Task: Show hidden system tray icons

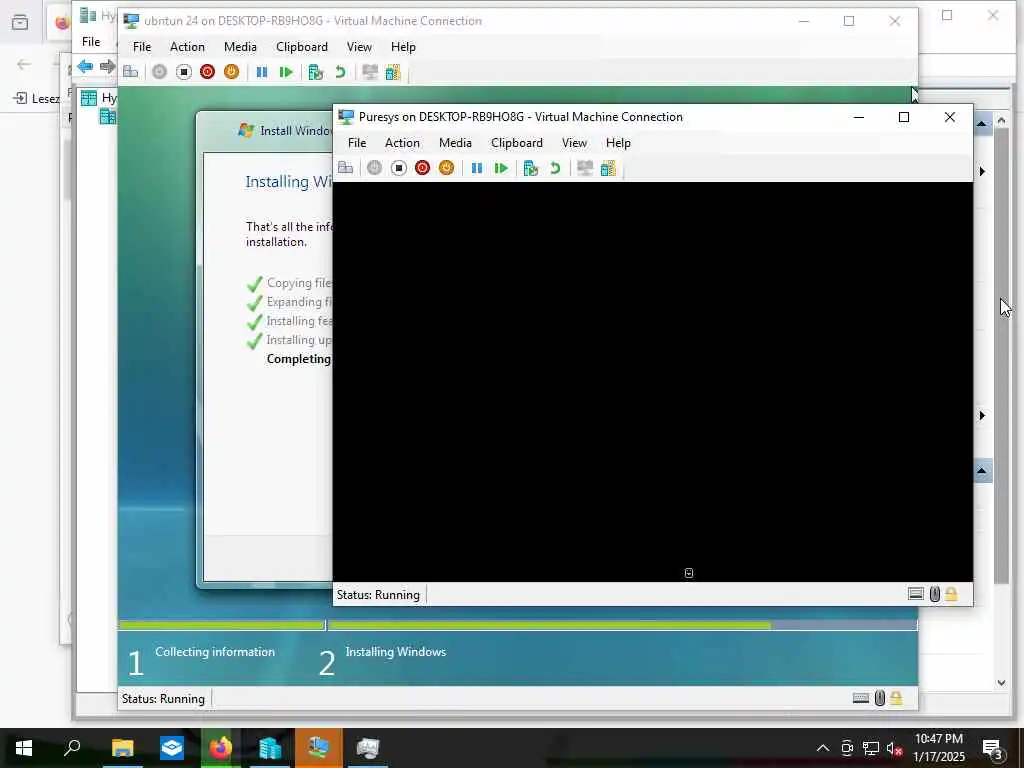Action: pos(823,748)
